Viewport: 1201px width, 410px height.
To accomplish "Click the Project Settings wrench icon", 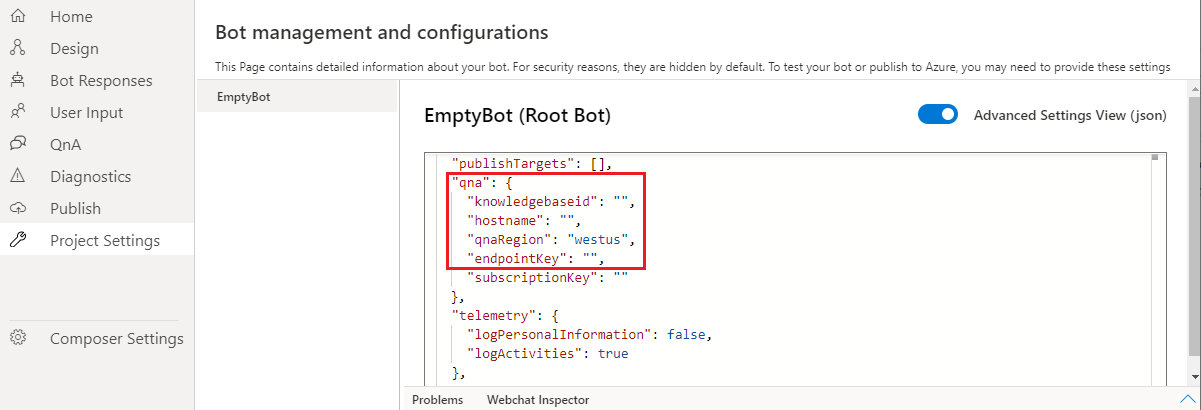I will coord(17,240).
